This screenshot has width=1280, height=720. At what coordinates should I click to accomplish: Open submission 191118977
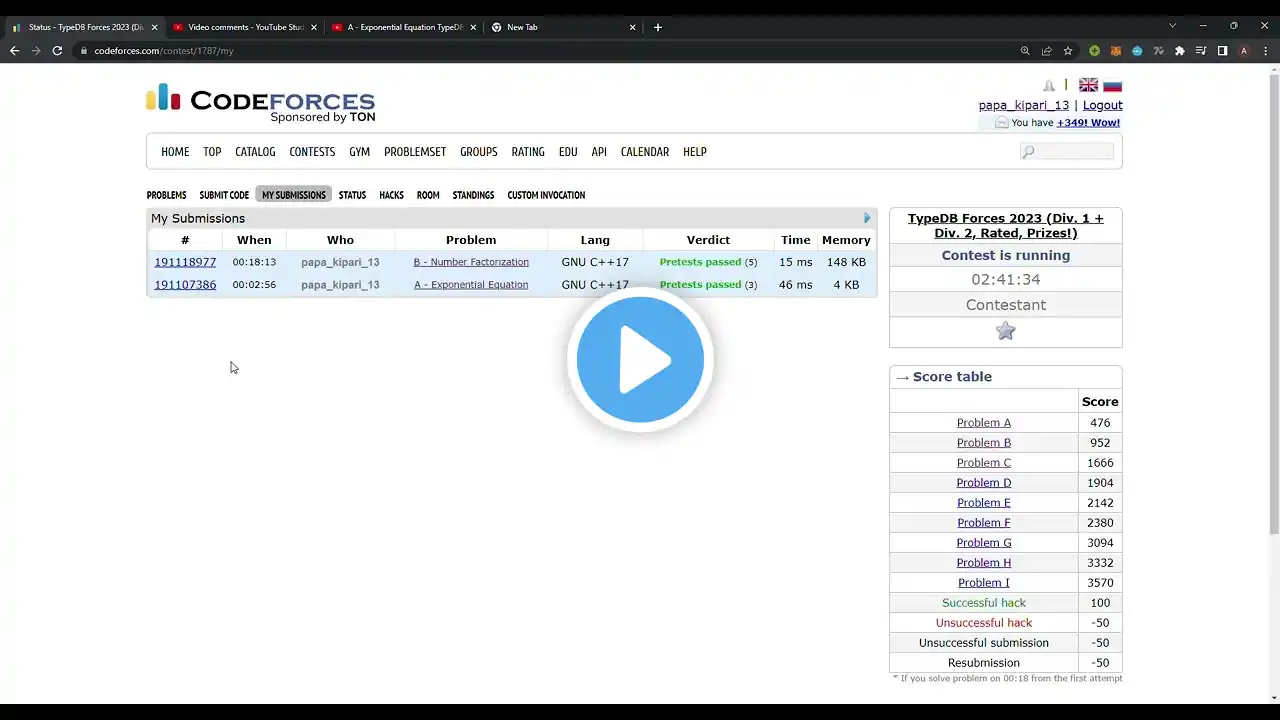pyautogui.click(x=185, y=262)
